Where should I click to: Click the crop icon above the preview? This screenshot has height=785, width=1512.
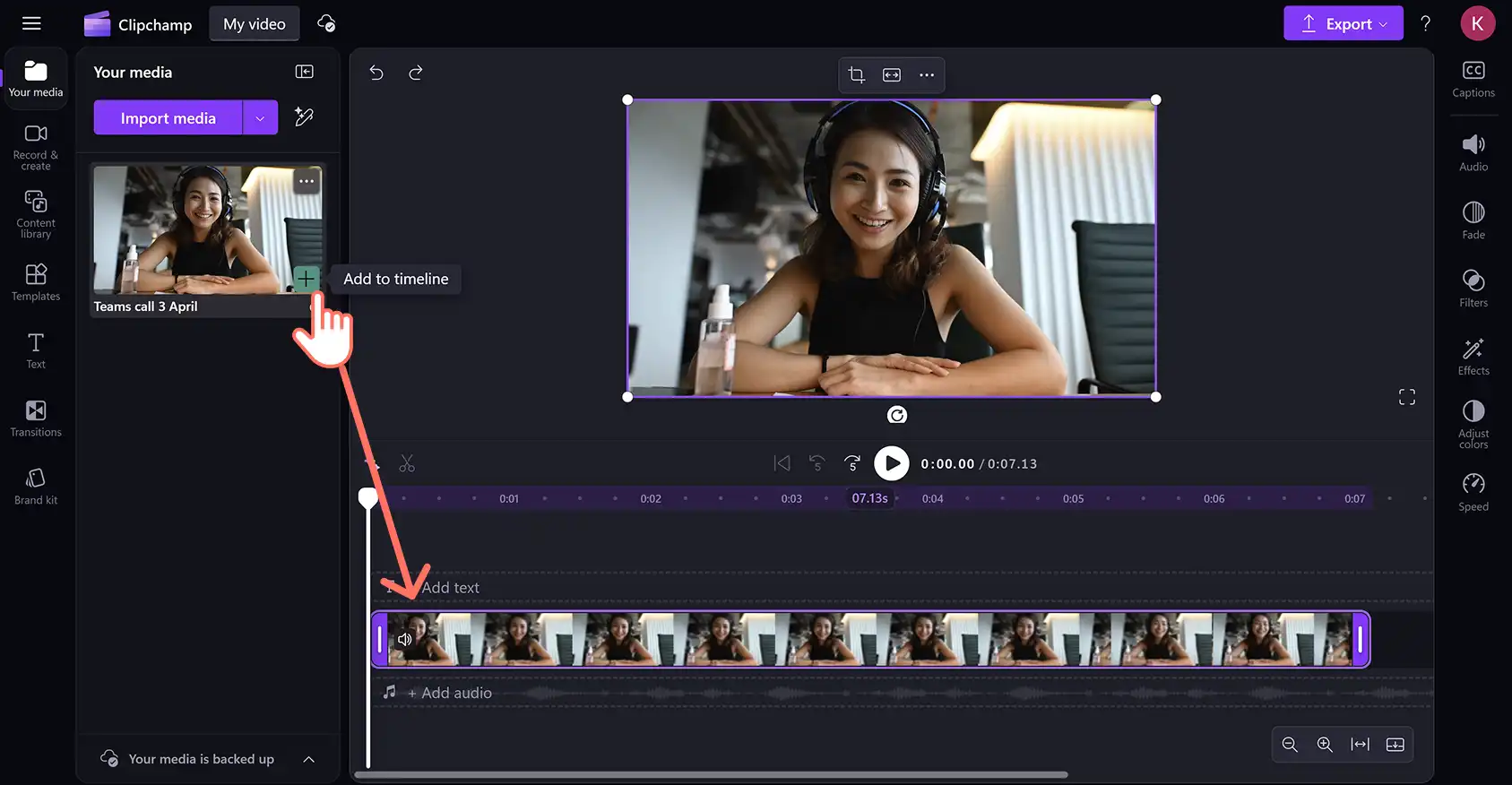tap(856, 75)
